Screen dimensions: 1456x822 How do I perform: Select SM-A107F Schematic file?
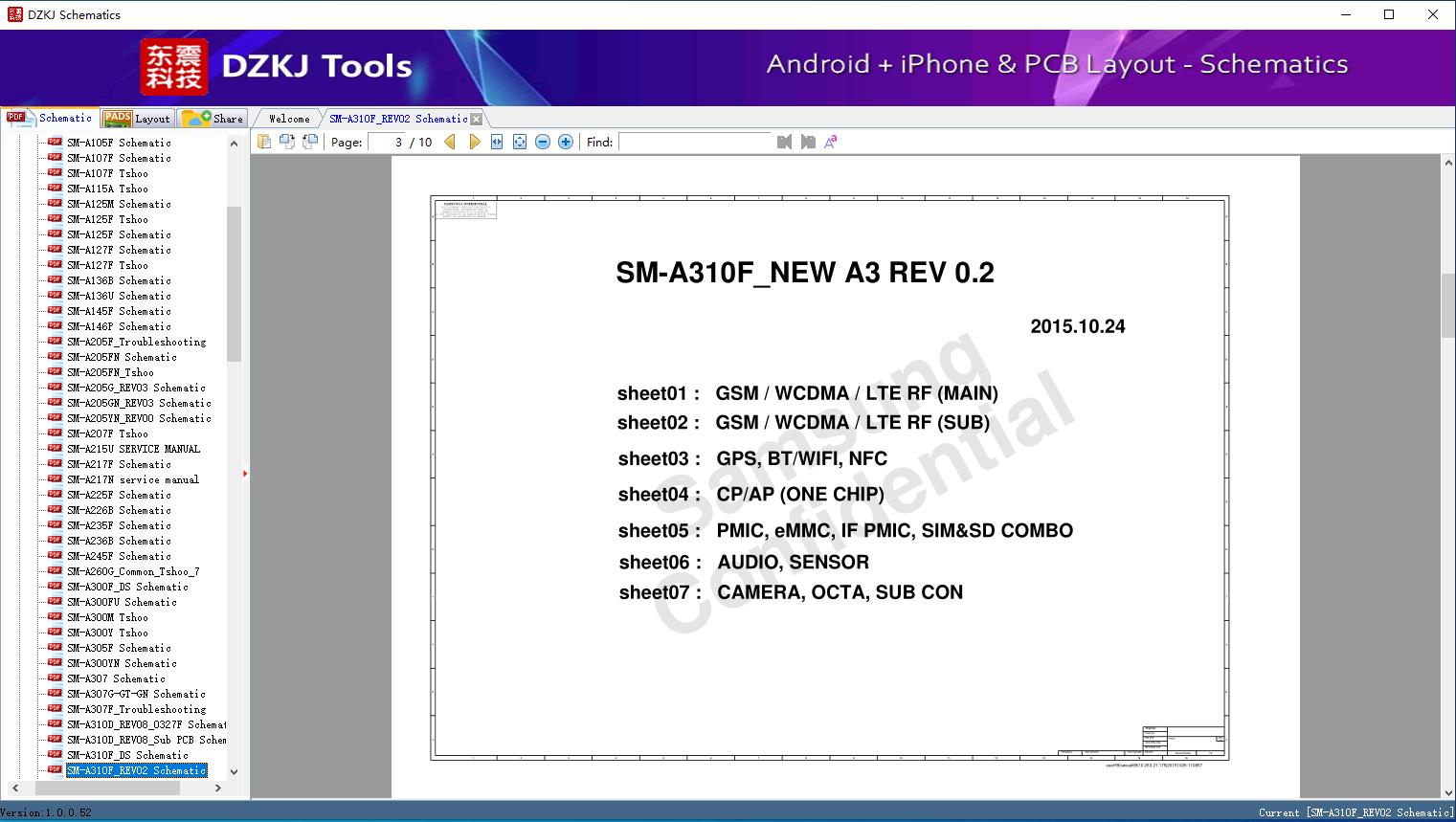coord(119,158)
